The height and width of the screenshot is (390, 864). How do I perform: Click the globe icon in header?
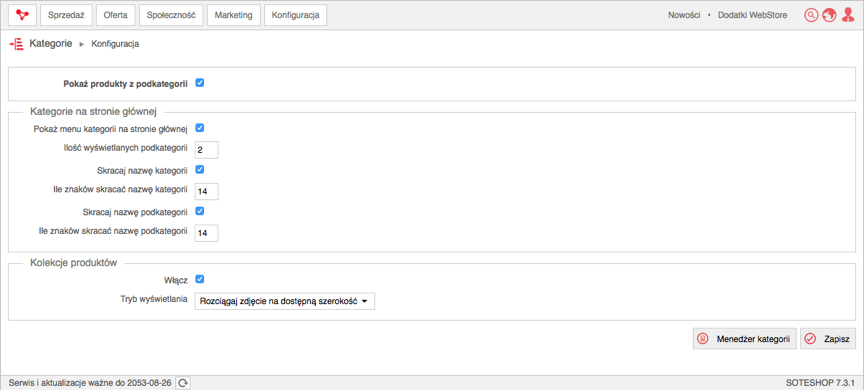click(829, 15)
